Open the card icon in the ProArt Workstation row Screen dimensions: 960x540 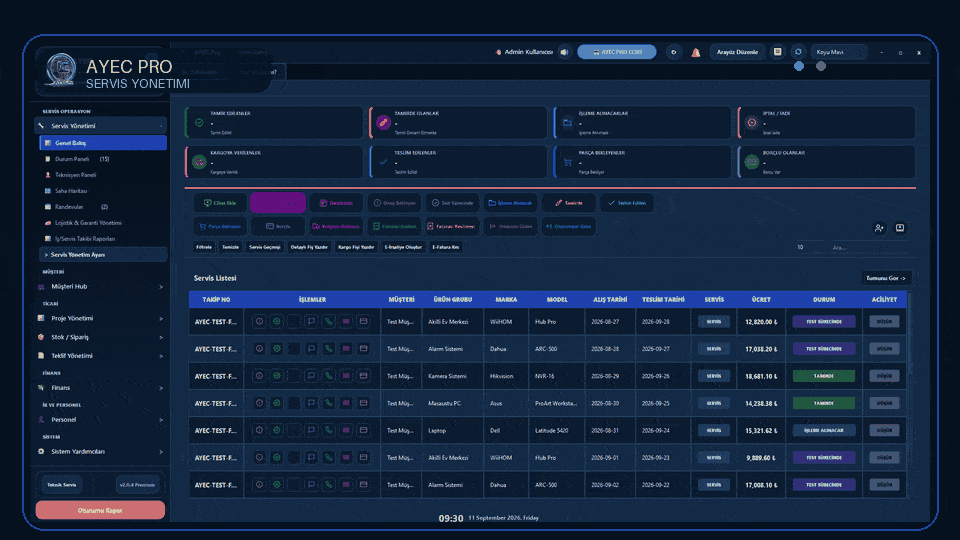coord(363,403)
